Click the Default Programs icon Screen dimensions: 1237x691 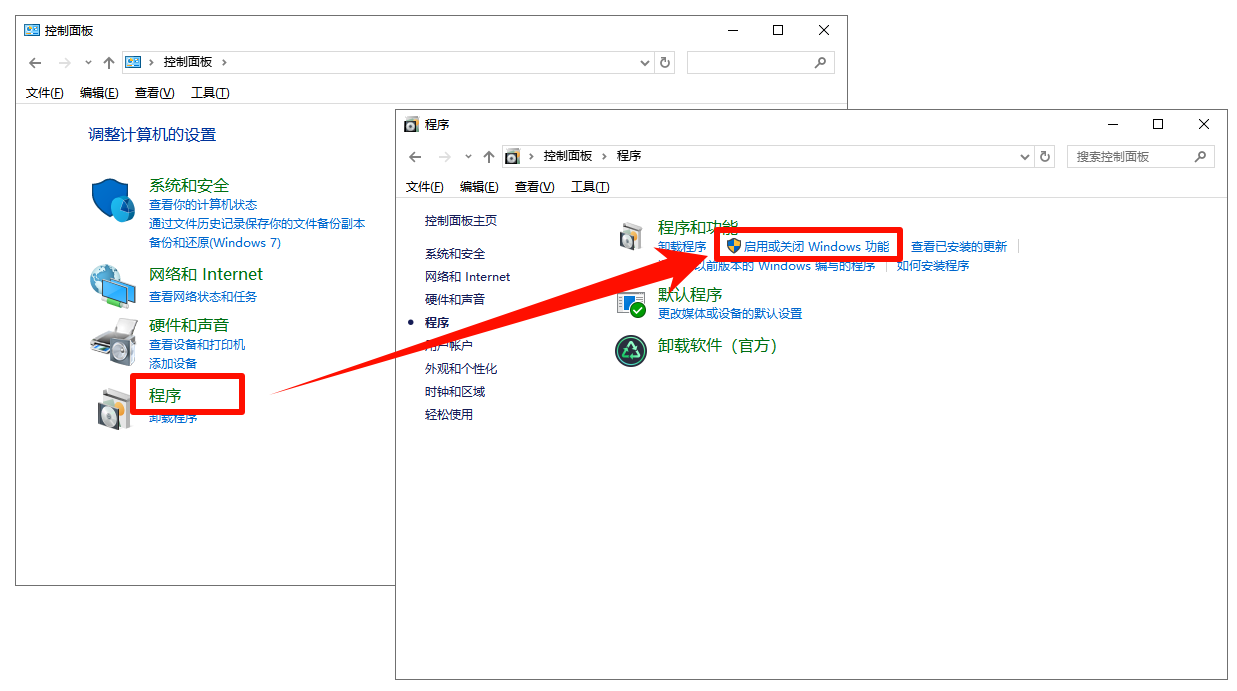click(631, 303)
